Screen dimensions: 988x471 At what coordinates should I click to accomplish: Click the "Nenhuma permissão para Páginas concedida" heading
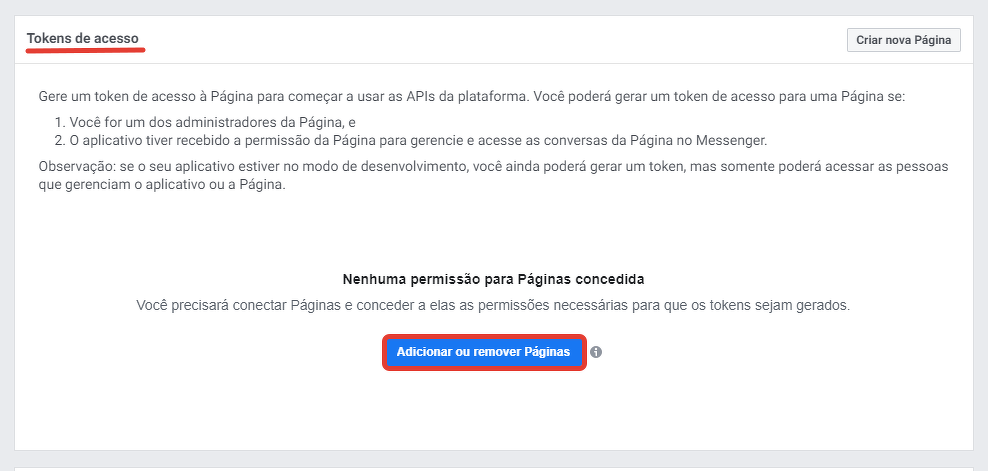[x=494, y=279]
